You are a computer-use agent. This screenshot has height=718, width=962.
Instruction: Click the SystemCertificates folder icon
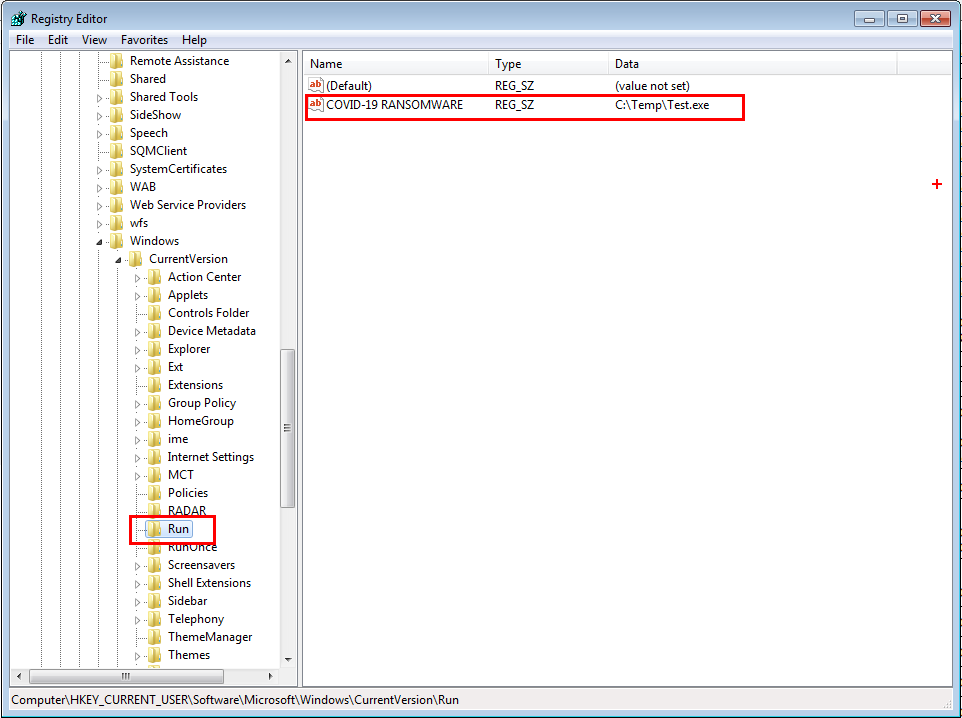(117, 169)
